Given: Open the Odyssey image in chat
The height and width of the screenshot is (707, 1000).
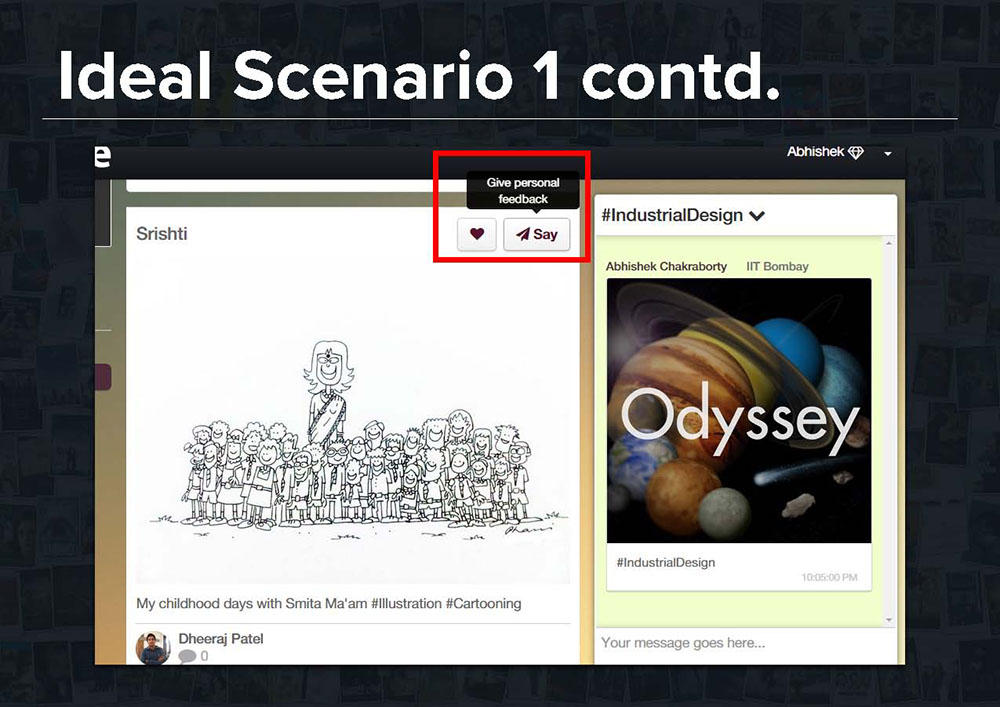Looking at the screenshot, I should point(739,410).
